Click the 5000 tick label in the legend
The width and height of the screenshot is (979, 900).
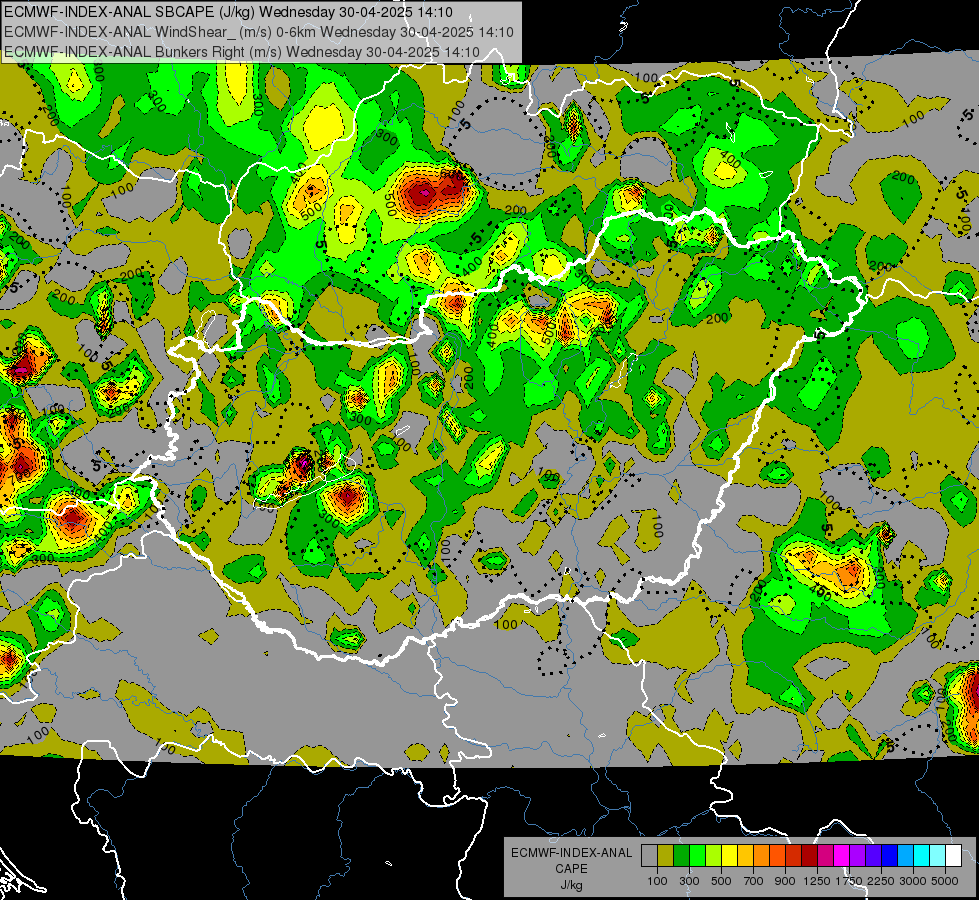945,881
